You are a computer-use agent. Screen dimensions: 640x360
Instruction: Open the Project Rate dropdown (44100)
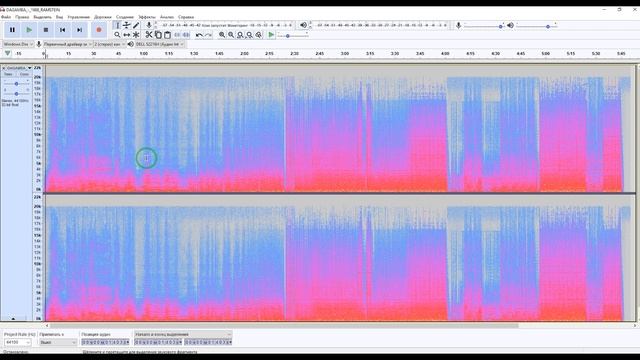pyautogui.click(x=17, y=342)
